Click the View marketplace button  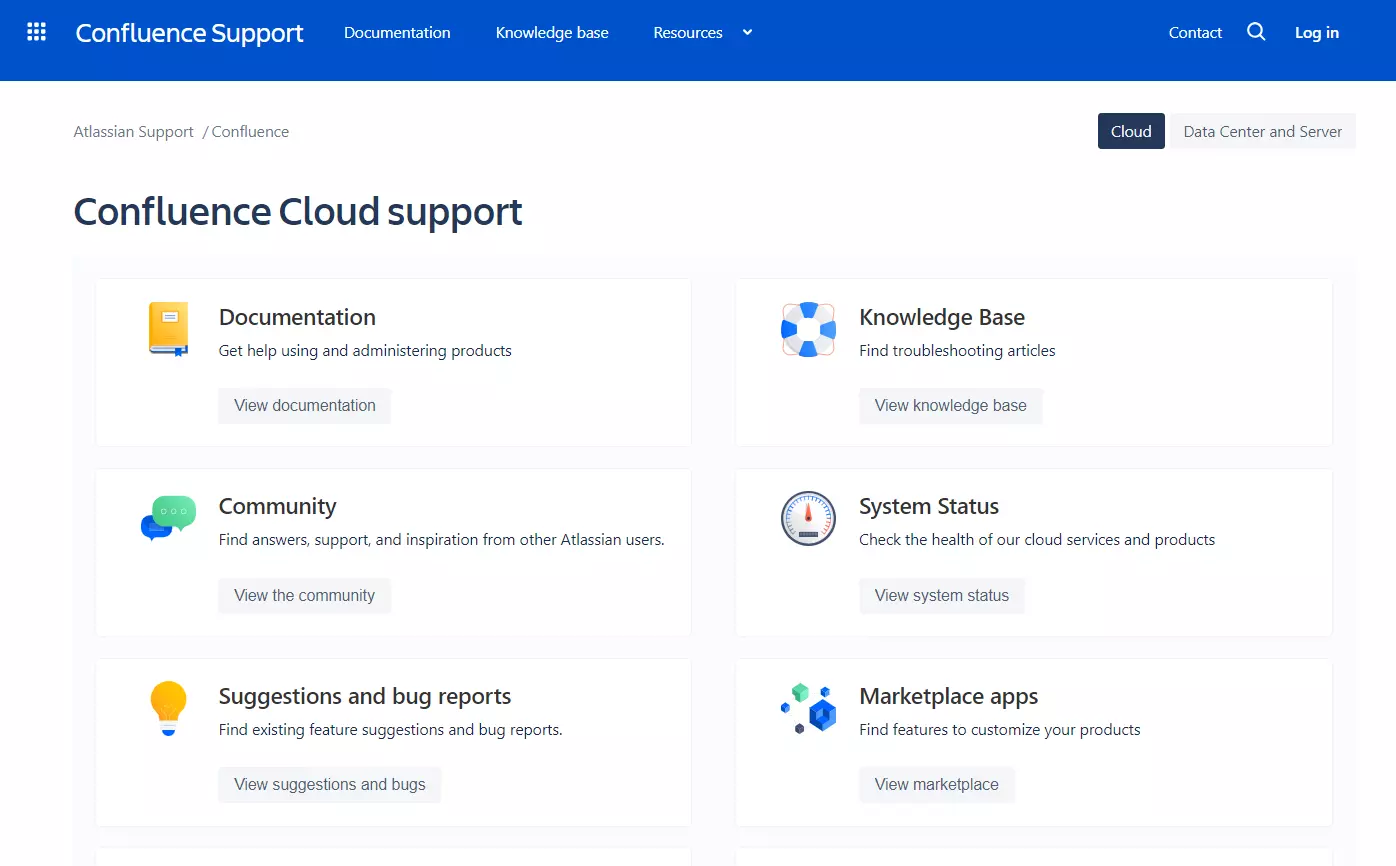coord(936,784)
